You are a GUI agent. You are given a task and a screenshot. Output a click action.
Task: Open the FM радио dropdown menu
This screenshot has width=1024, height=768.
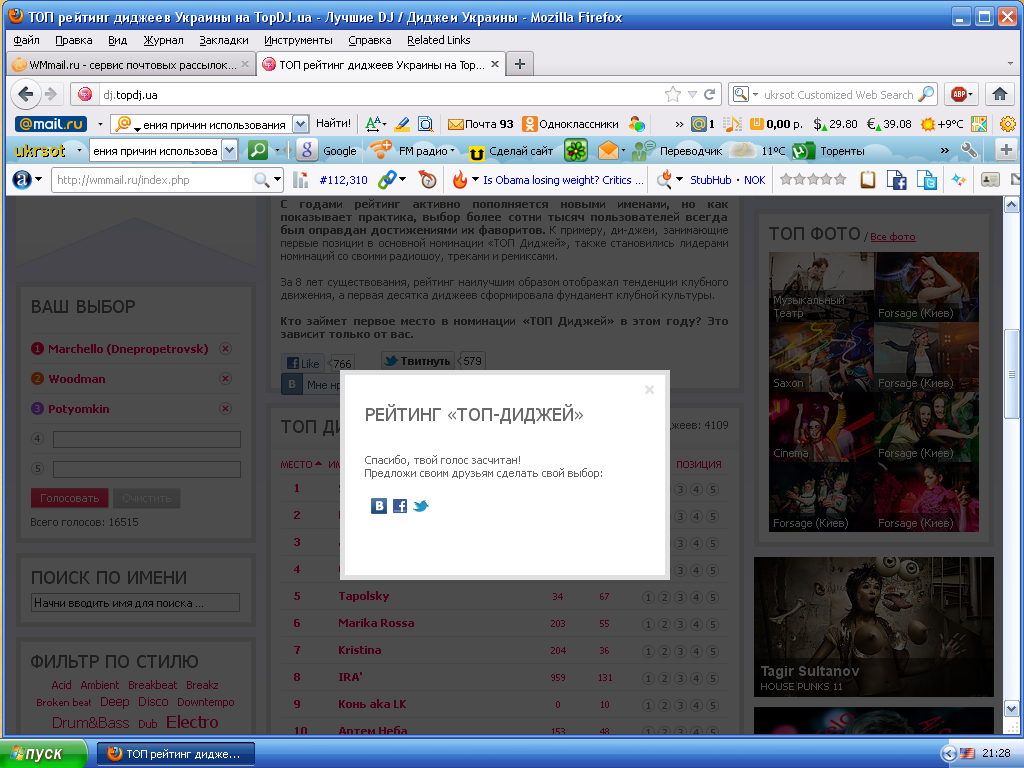point(453,151)
